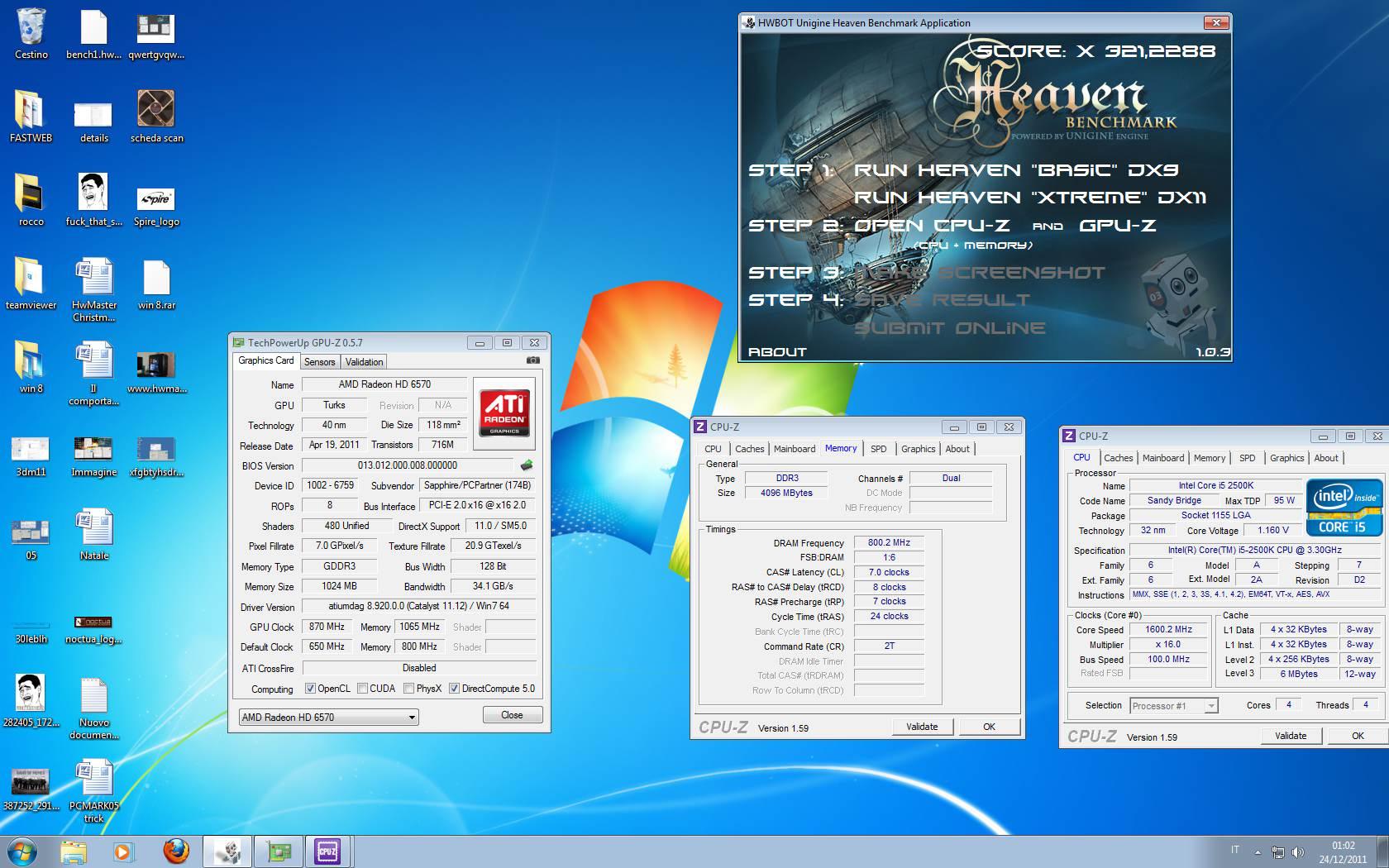Image resolution: width=1389 pixels, height=868 pixels.
Task: Click the ATI Radeon logo in GPU-Z
Action: point(504,413)
